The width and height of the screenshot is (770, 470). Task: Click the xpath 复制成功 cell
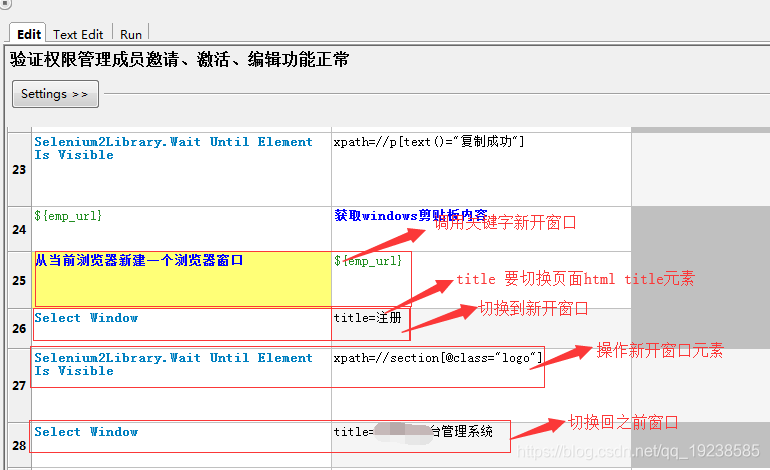click(481, 169)
